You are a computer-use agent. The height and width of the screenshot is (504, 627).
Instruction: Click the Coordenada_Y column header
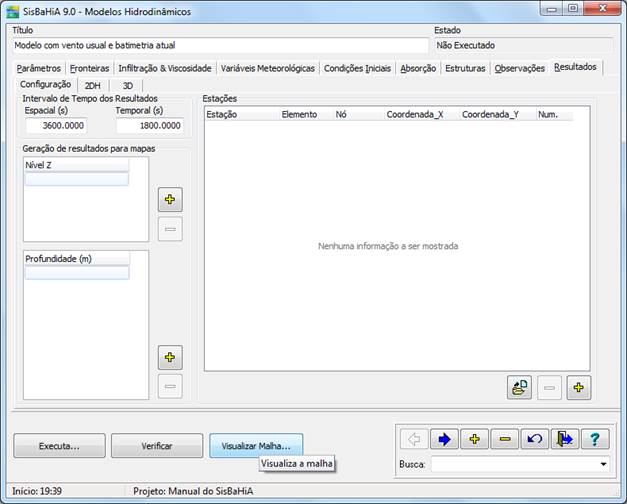point(497,114)
